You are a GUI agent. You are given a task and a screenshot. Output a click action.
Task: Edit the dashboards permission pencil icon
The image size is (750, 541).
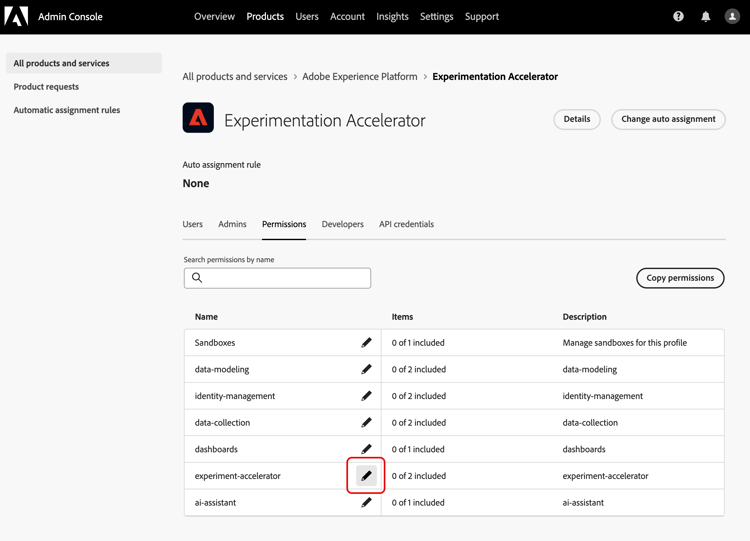point(366,449)
